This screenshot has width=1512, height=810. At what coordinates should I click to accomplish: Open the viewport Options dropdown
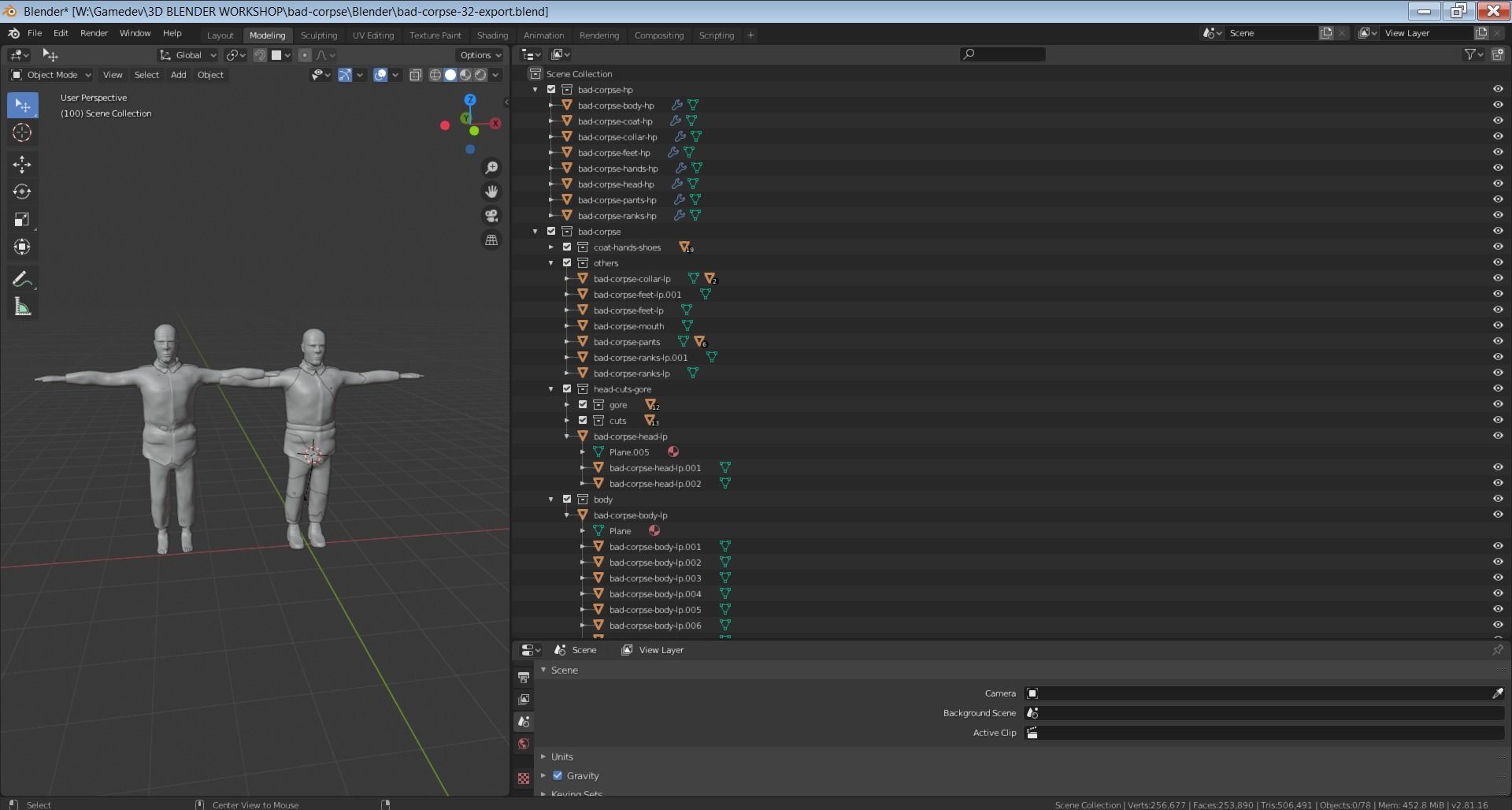(480, 55)
